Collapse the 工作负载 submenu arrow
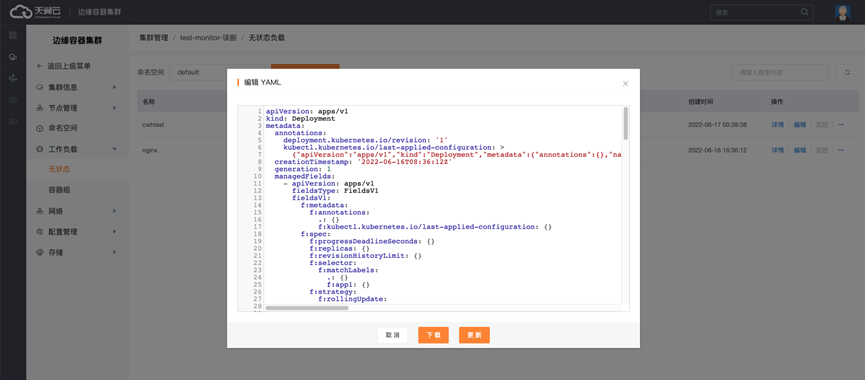This screenshot has width=865, height=380. click(114, 149)
